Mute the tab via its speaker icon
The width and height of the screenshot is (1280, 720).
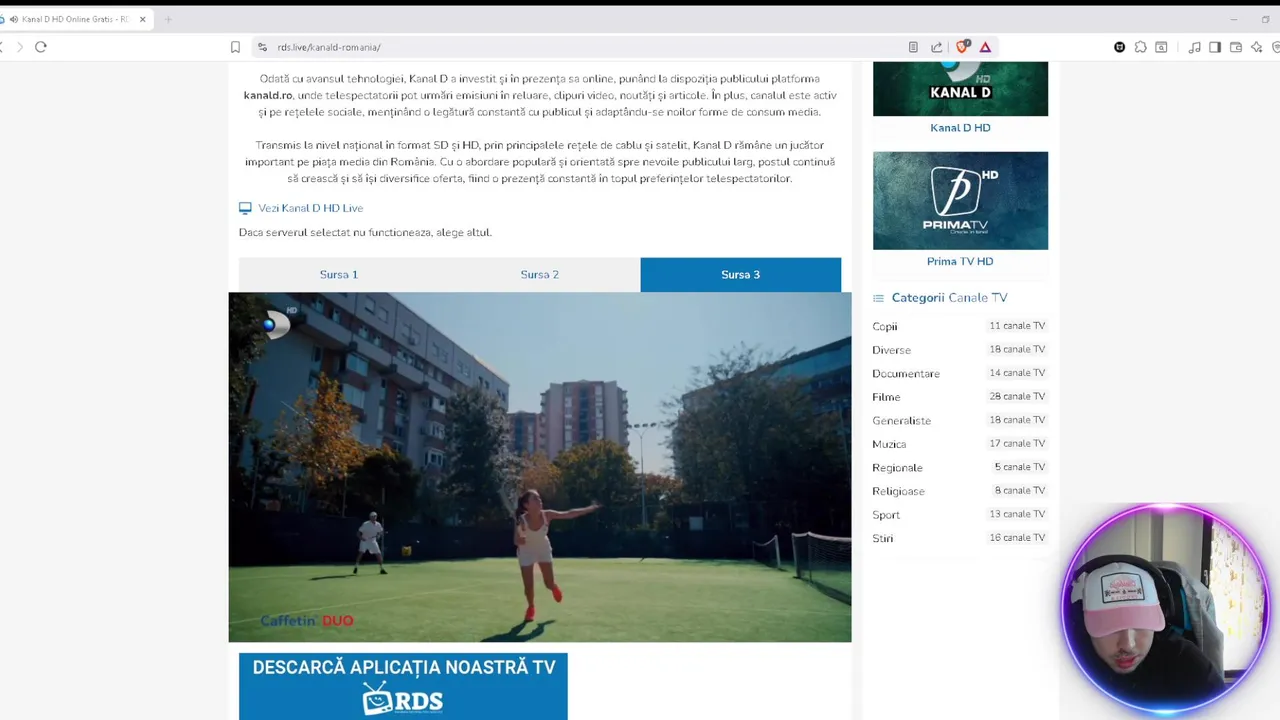(x=14, y=19)
